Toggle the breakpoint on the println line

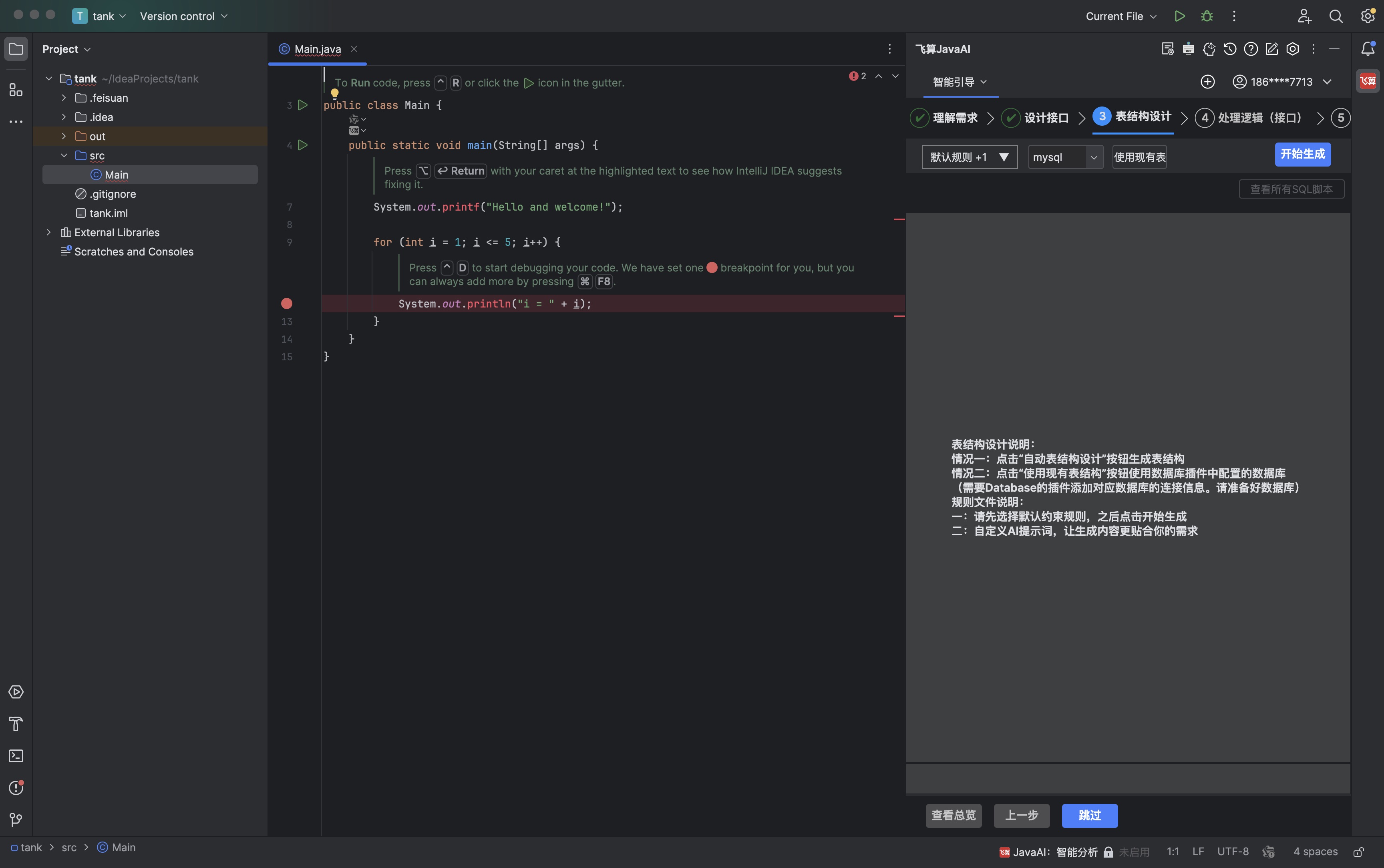[x=286, y=304]
